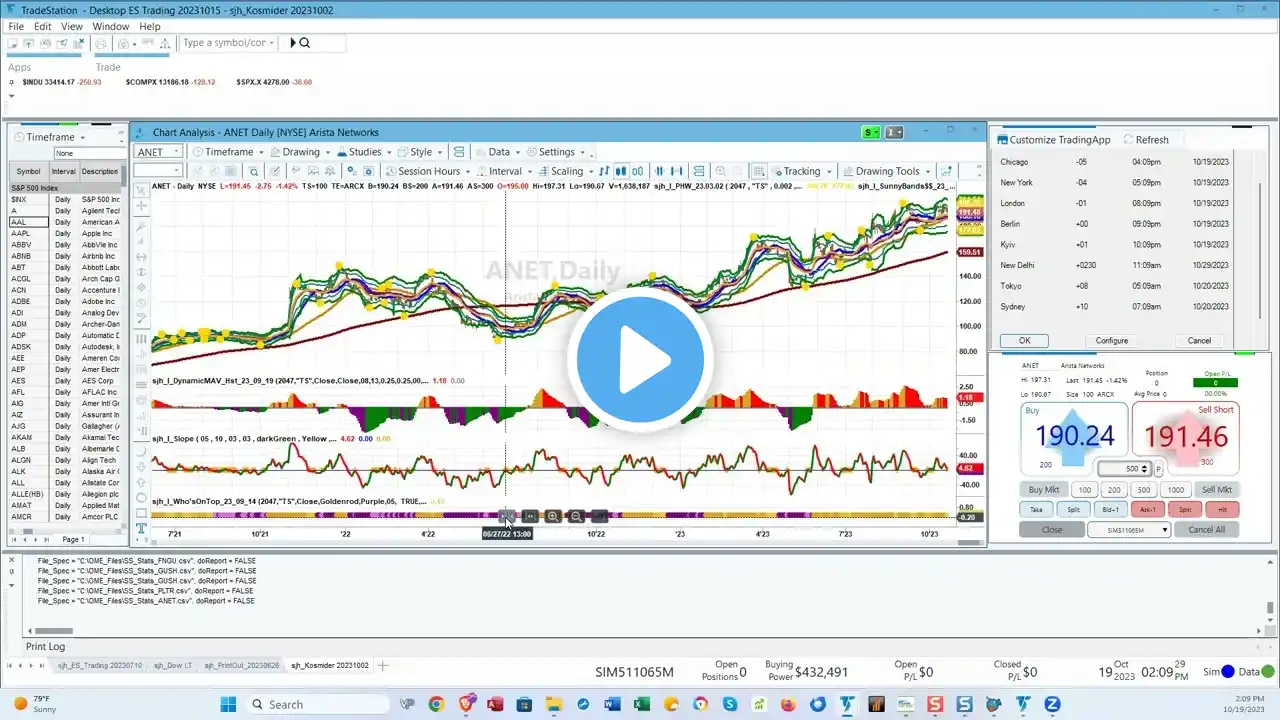
Task: Click OK in the clock panel
Action: tap(1024, 341)
